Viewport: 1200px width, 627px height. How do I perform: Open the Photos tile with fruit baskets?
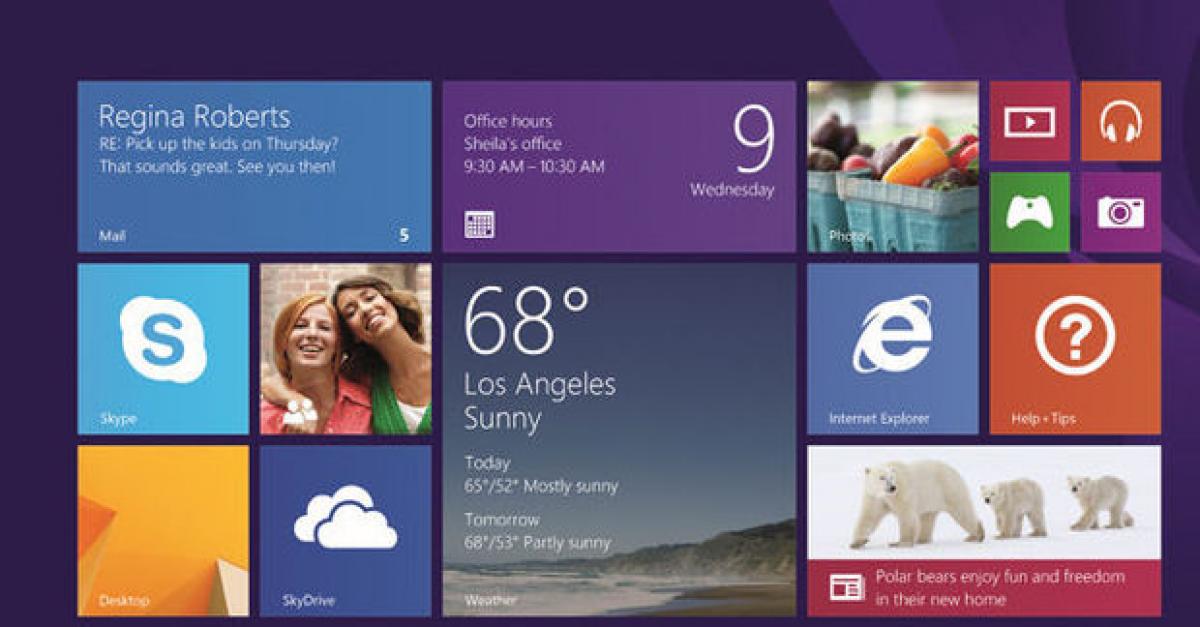(x=893, y=166)
